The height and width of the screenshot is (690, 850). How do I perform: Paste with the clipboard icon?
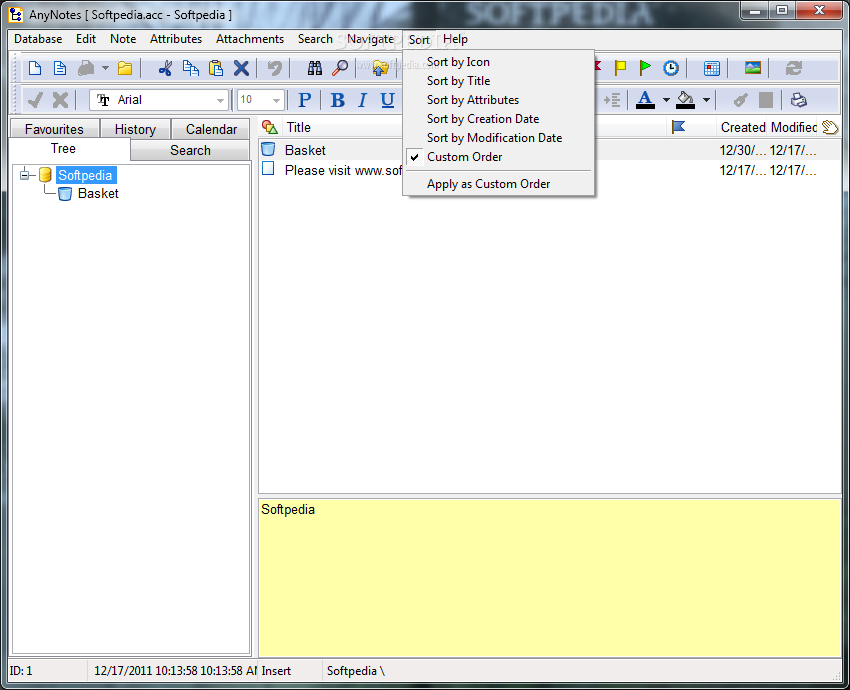click(216, 68)
